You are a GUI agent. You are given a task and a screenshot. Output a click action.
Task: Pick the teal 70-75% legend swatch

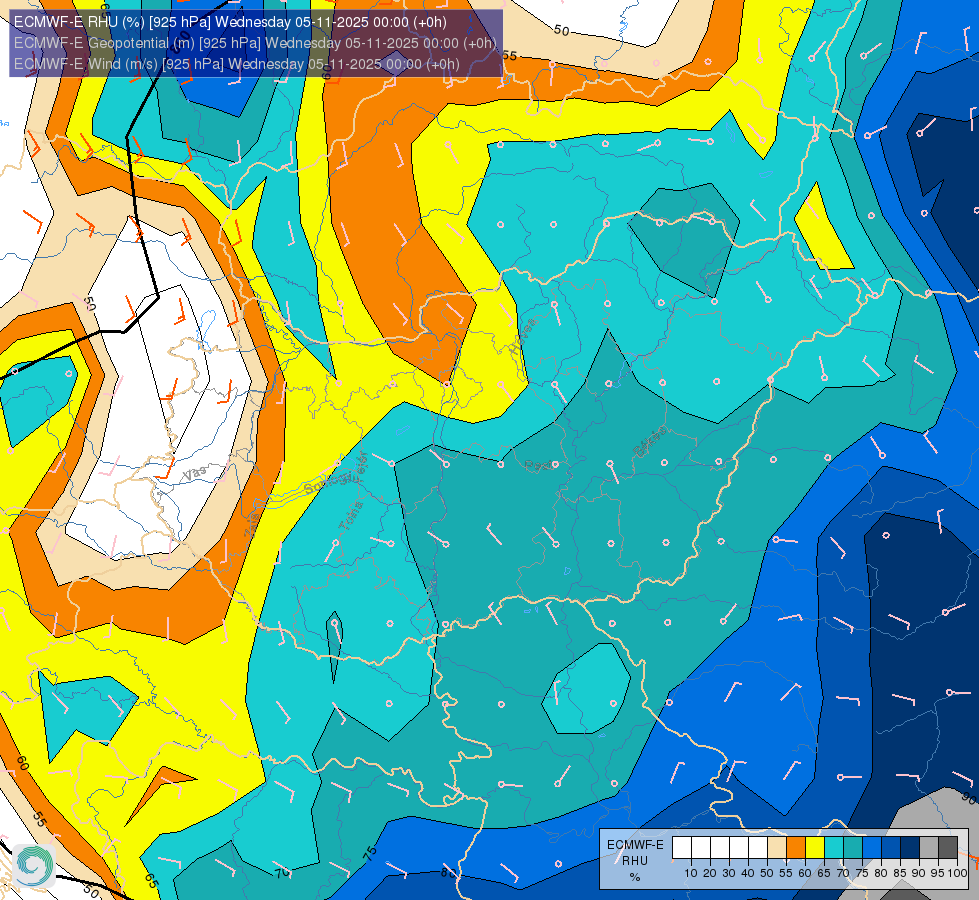853,848
